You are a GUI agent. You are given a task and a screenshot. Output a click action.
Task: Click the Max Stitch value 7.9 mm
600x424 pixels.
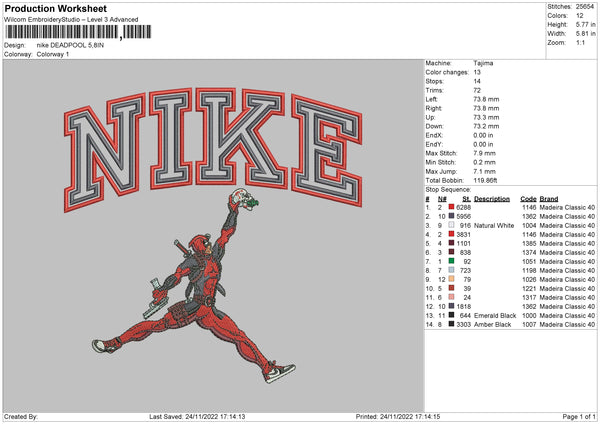click(484, 153)
